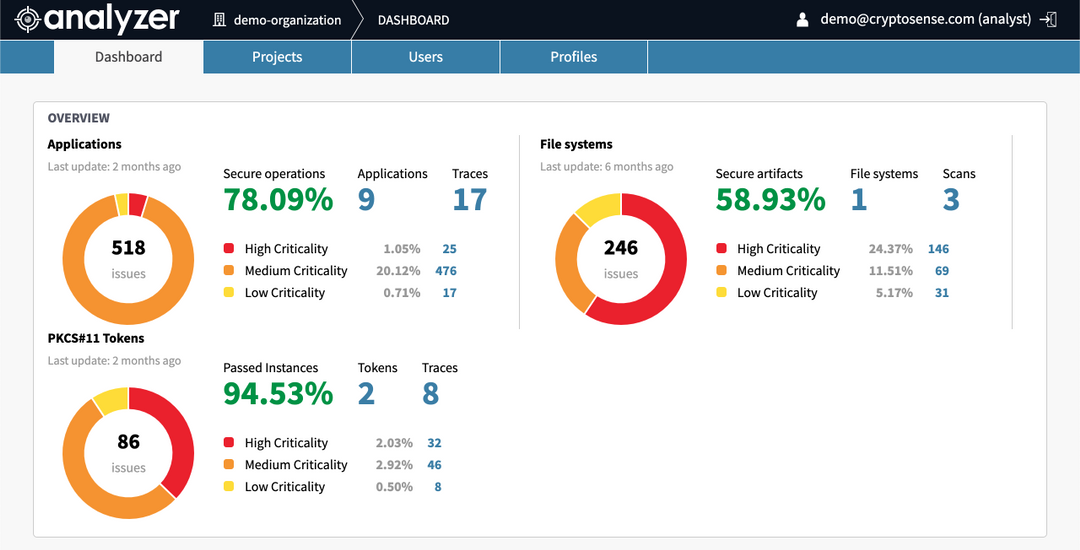The width and height of the screenshot is (1080, 550).
Task: Click the 476 medium criticality issues count
Action: point(446,271)
